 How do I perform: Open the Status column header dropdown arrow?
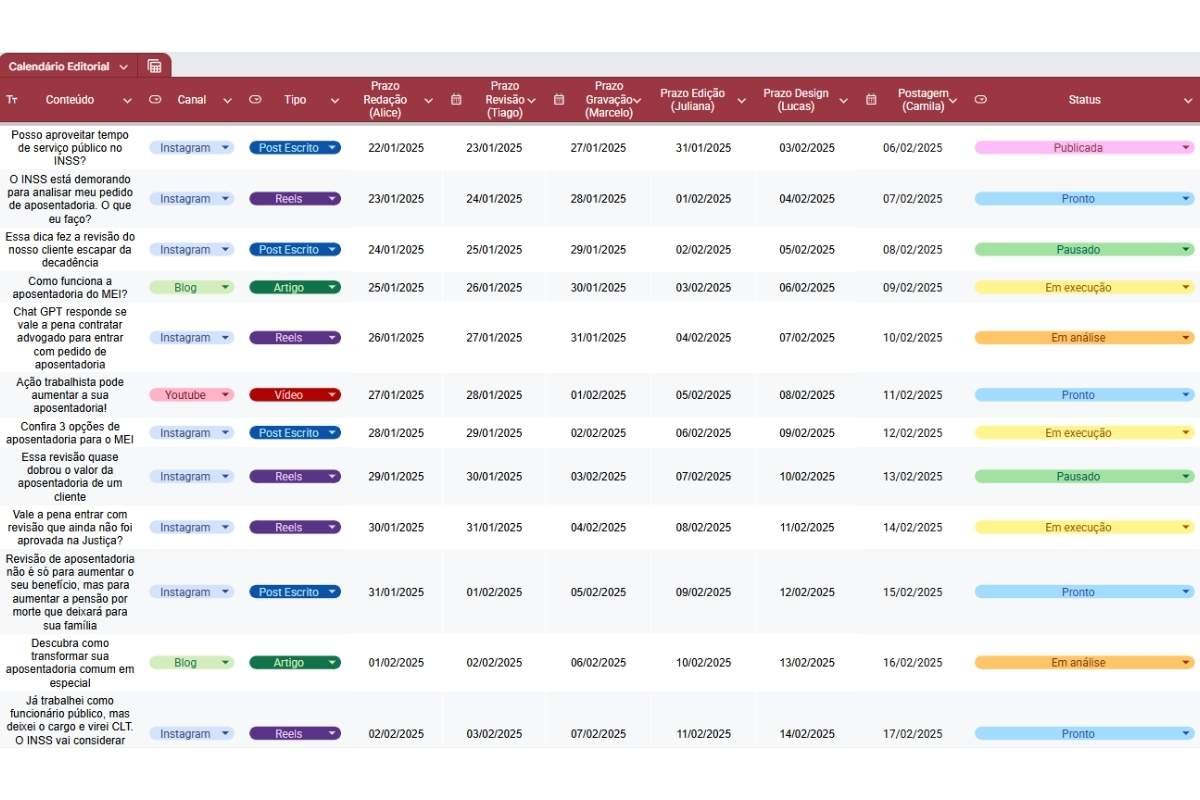[1188, 100]
